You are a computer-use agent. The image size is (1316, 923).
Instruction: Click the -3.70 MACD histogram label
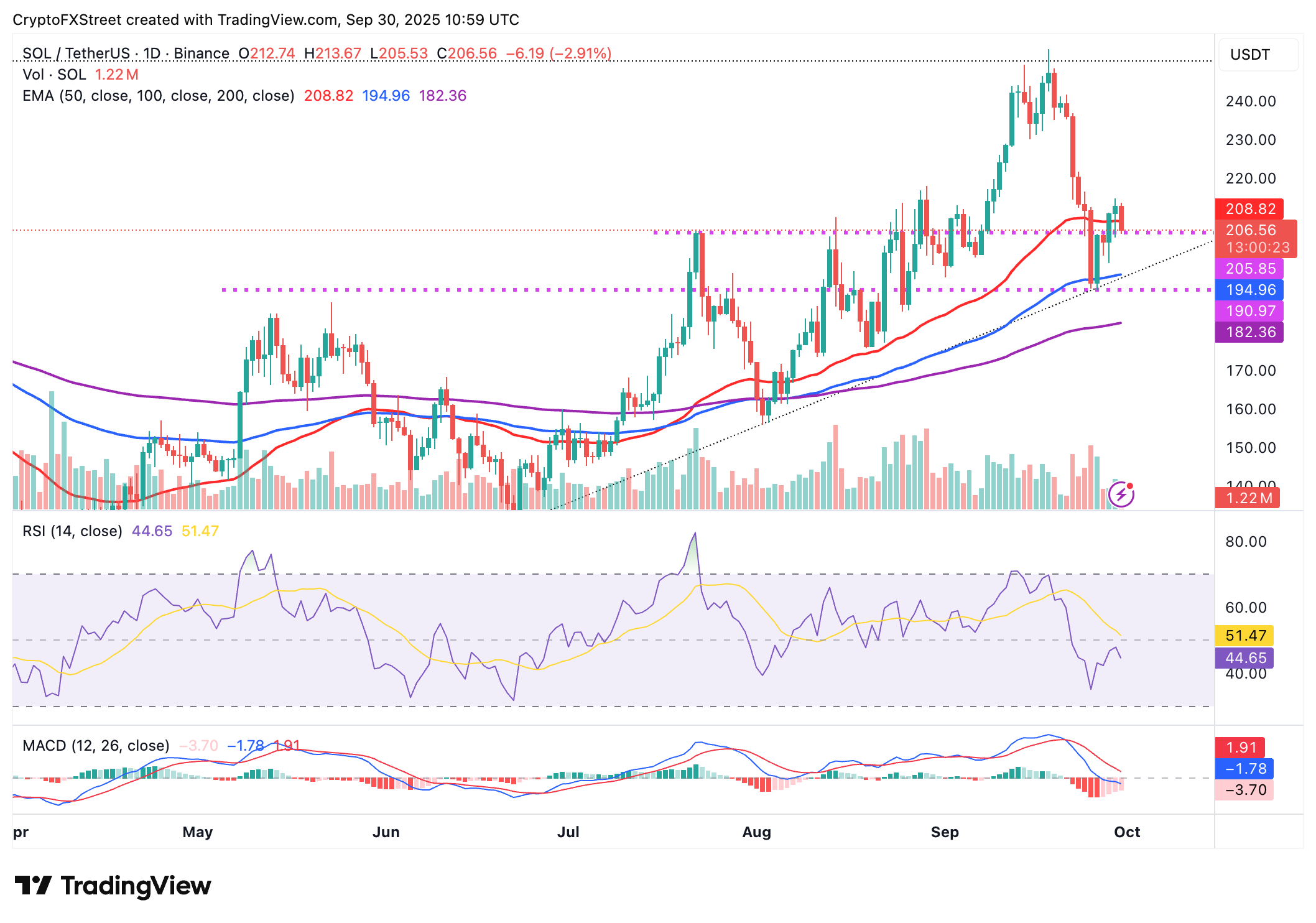pyautogui.click(x=1245, y=790)
